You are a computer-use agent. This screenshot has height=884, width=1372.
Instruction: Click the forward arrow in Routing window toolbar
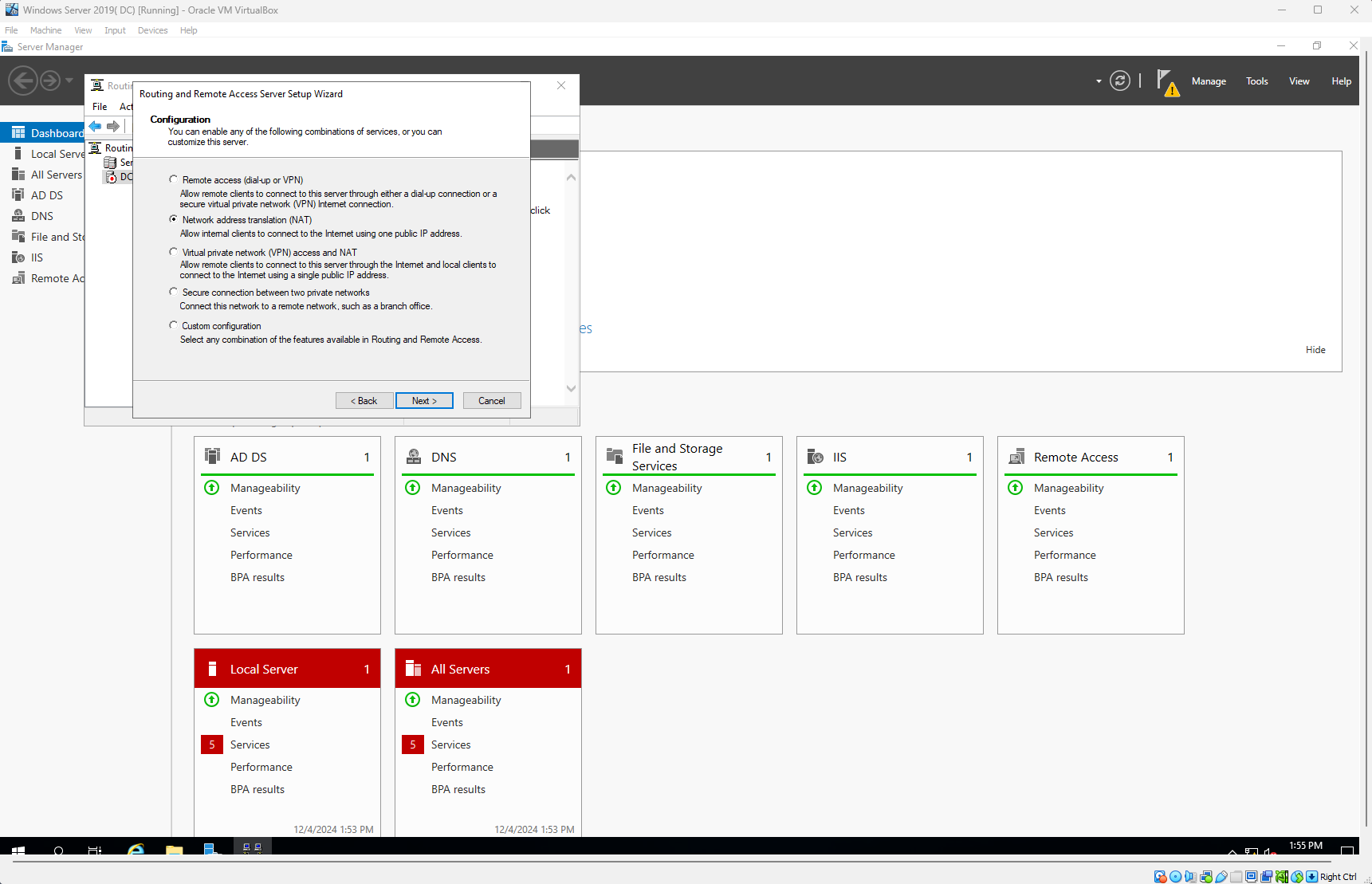click(113, 126)
